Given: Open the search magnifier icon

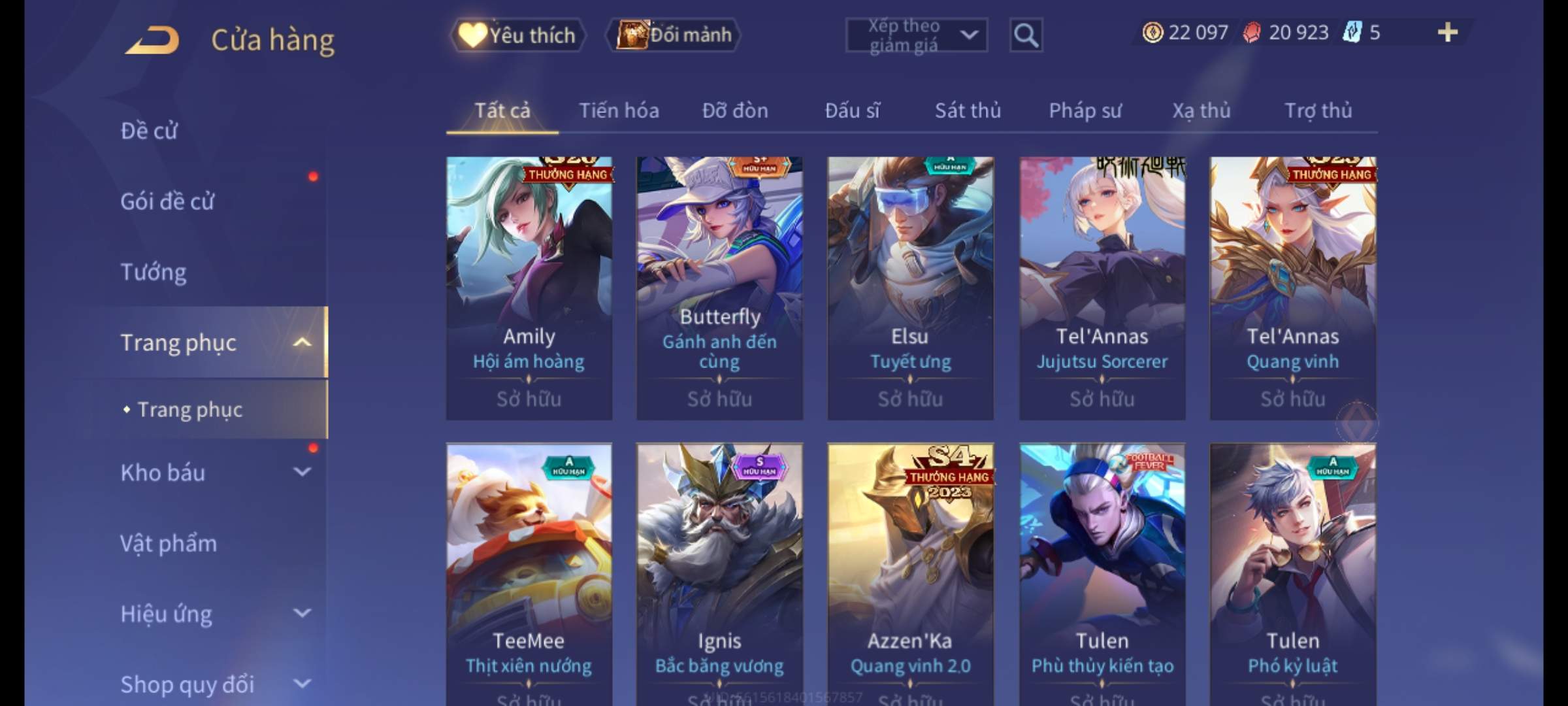Looking at the screenshot, I should coord(1026,35).
